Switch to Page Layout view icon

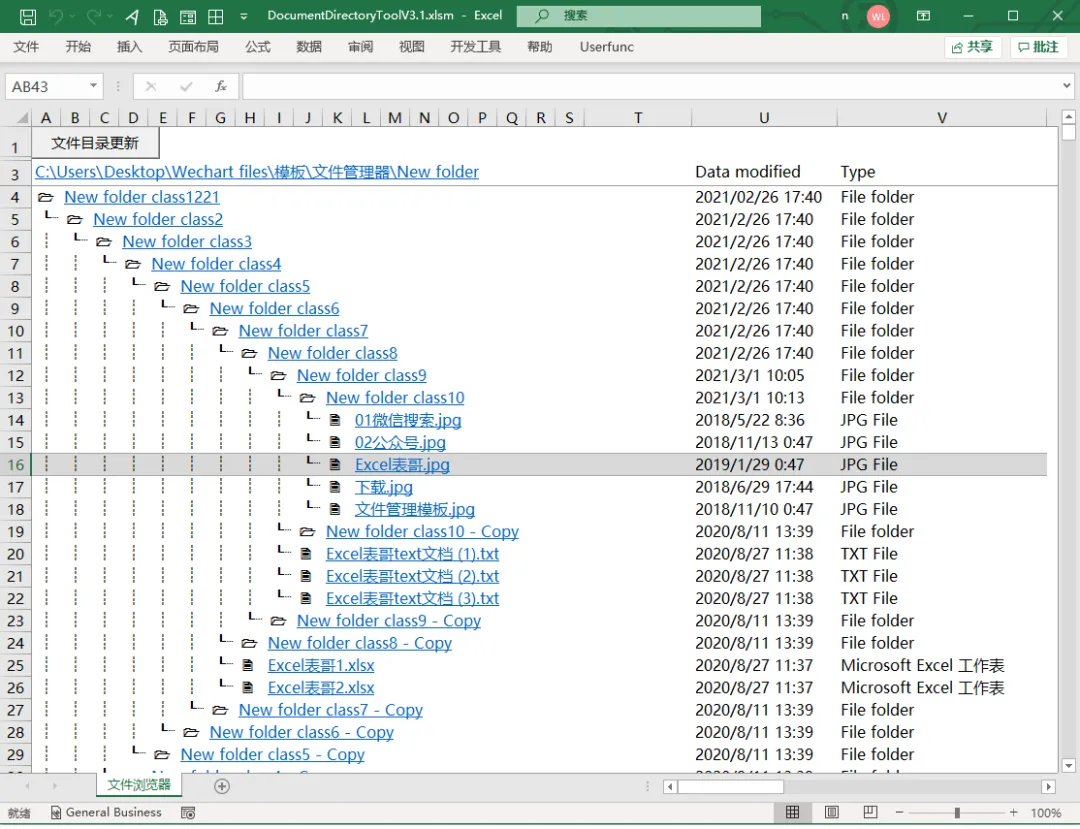(x=831, y=813)
